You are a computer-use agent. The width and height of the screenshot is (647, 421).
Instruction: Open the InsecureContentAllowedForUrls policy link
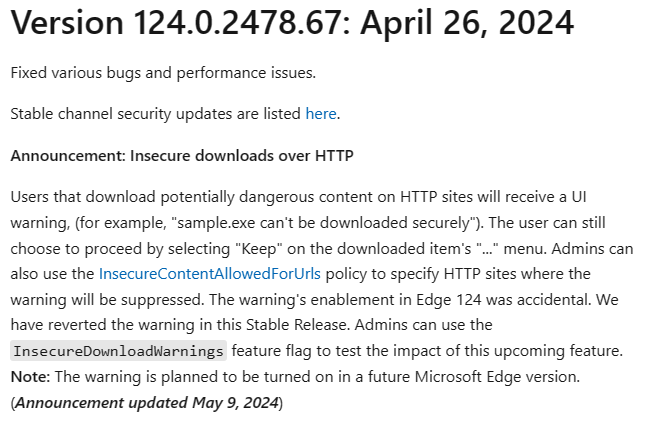(208, 273)
